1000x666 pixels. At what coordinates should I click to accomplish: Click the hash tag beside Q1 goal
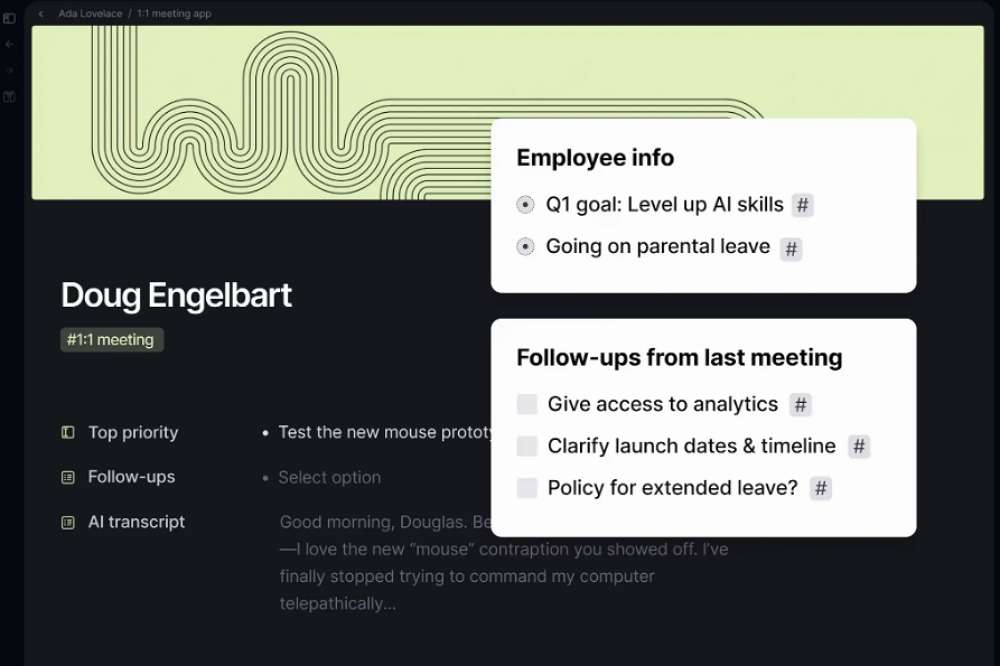click(x=802, y=206)
